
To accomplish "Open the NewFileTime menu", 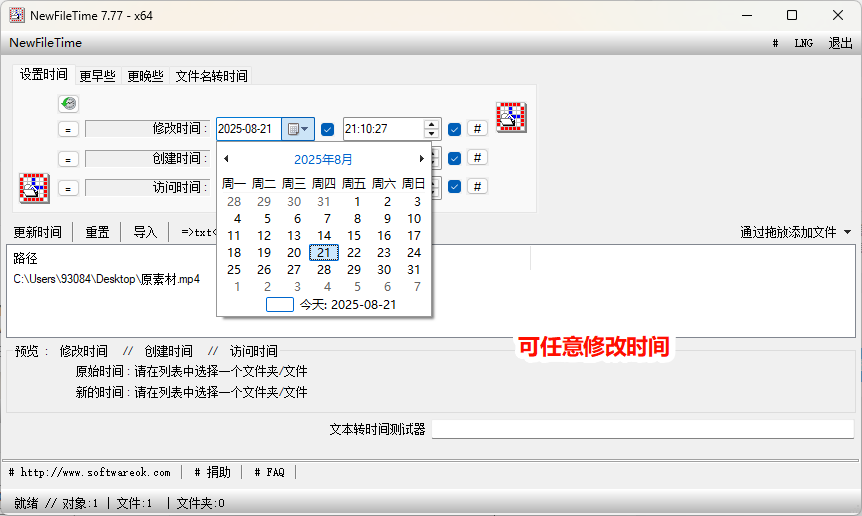I will (x=46, y=43).
